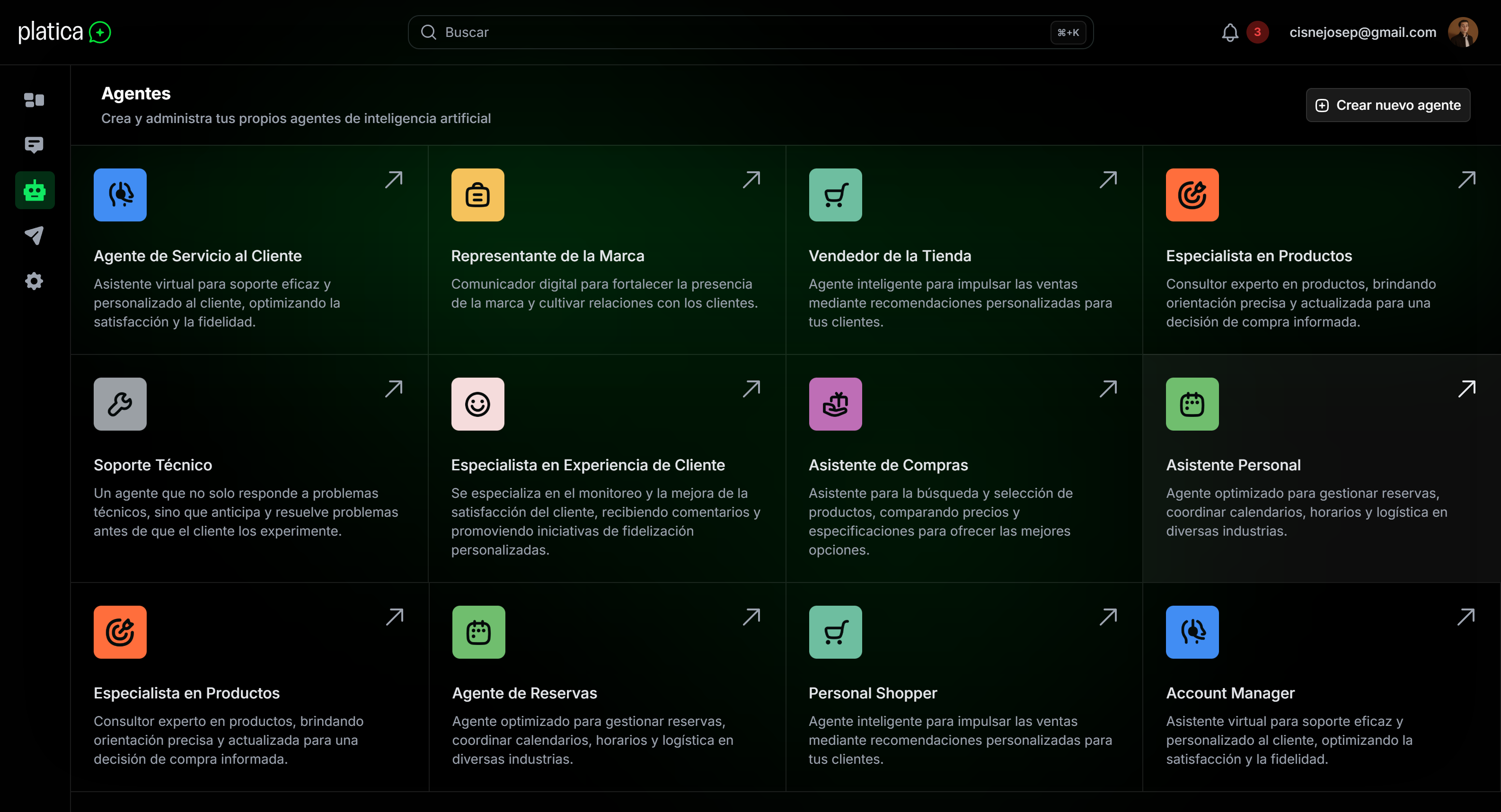
Task: Select the dashboard icon in the sidebar
Action: point(34,99)
